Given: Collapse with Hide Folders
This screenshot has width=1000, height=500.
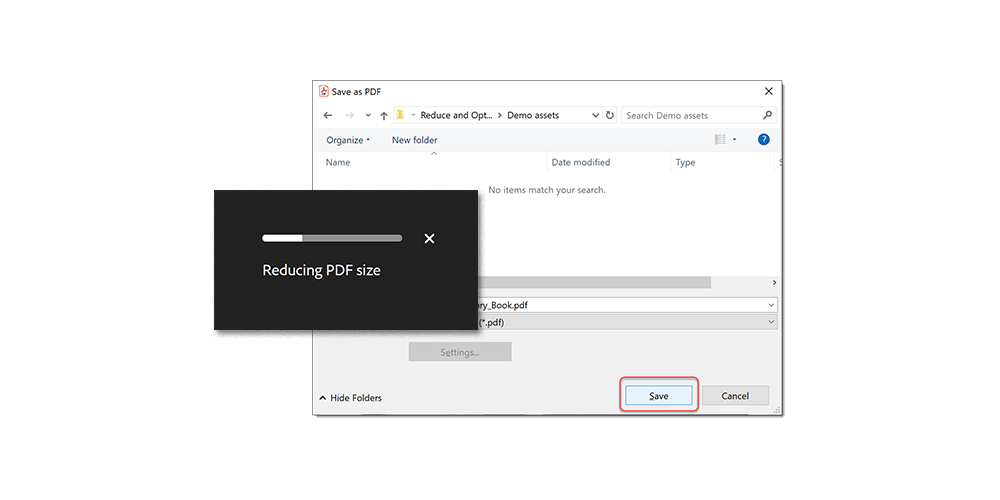Looking at the screenshot, I should (350, 398).
